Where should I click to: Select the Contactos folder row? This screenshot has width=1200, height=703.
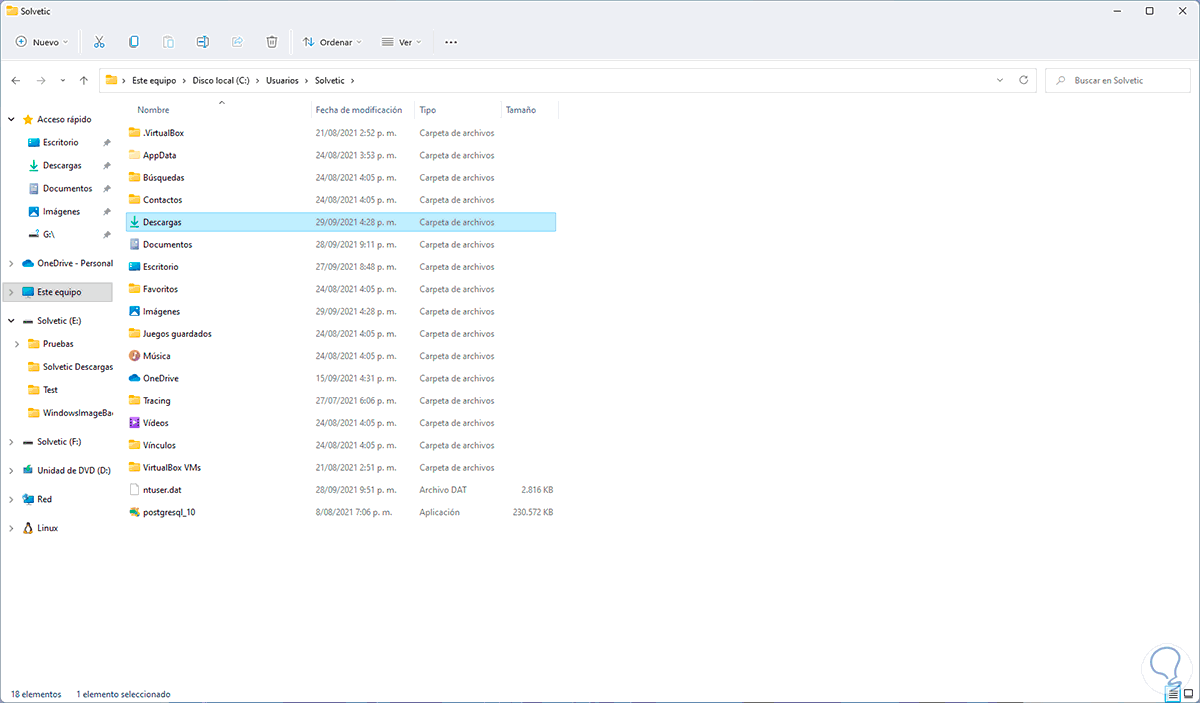tap(341, 200)
